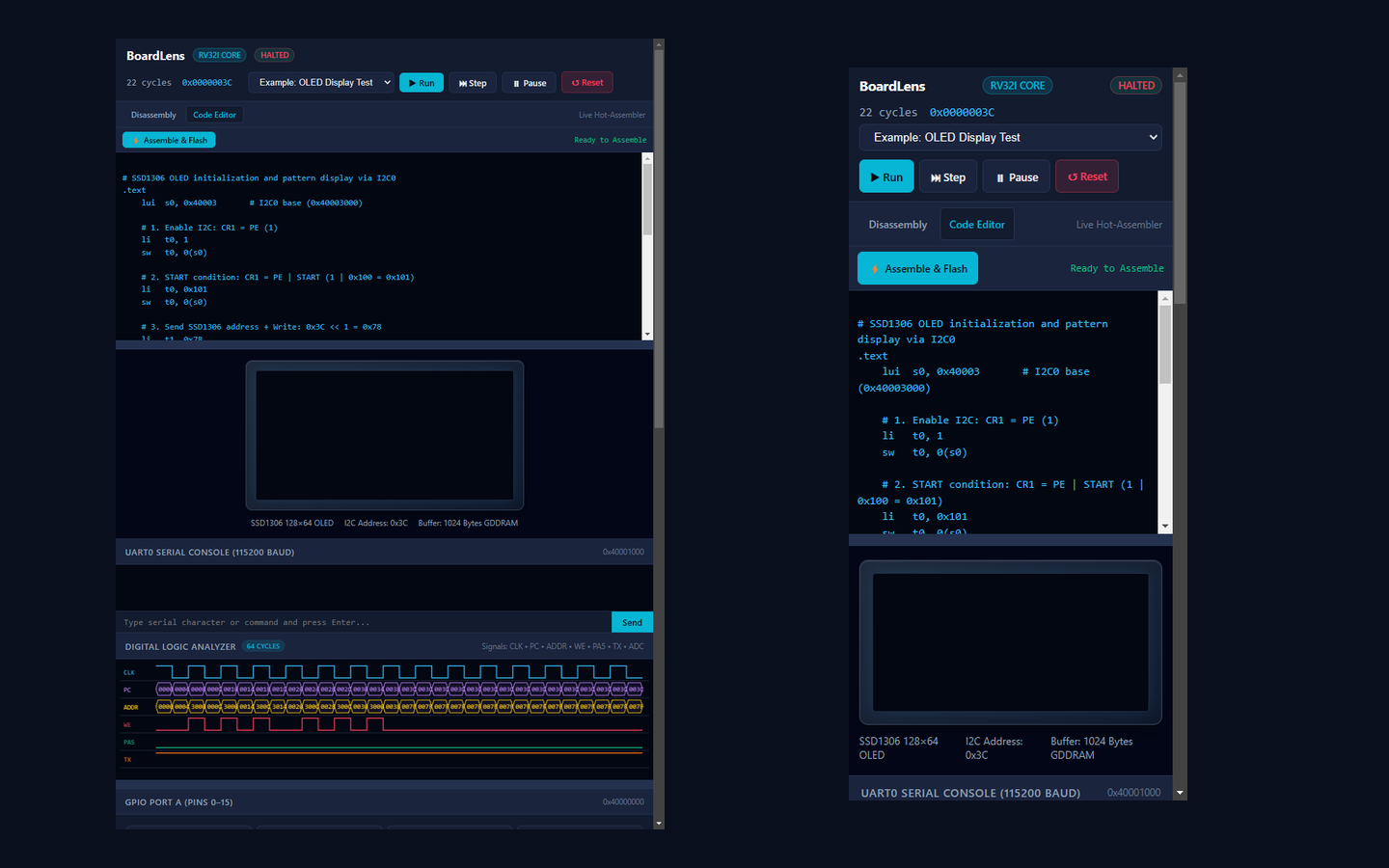Run the program in the wide BoardLens window
This screenshot has width=1389, height=868.
pos(422,83)
